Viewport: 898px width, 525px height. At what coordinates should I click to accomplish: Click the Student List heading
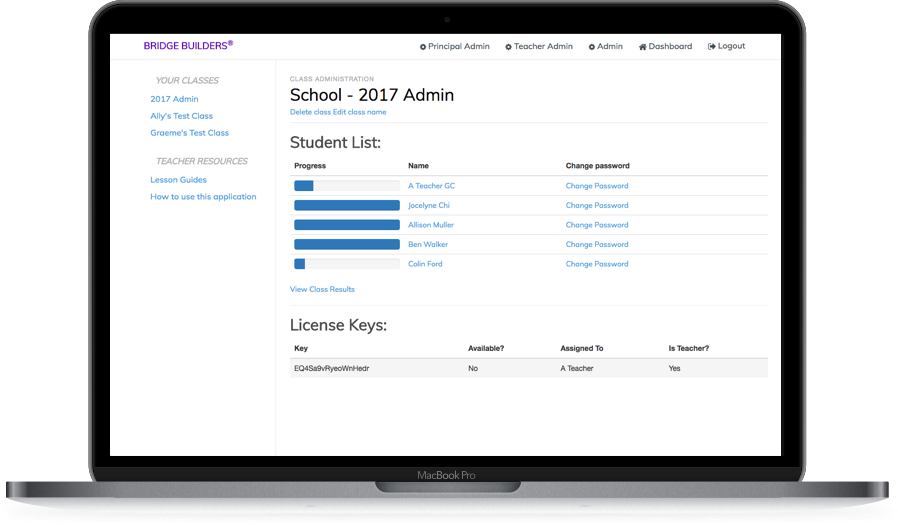(x=335, y=143)
